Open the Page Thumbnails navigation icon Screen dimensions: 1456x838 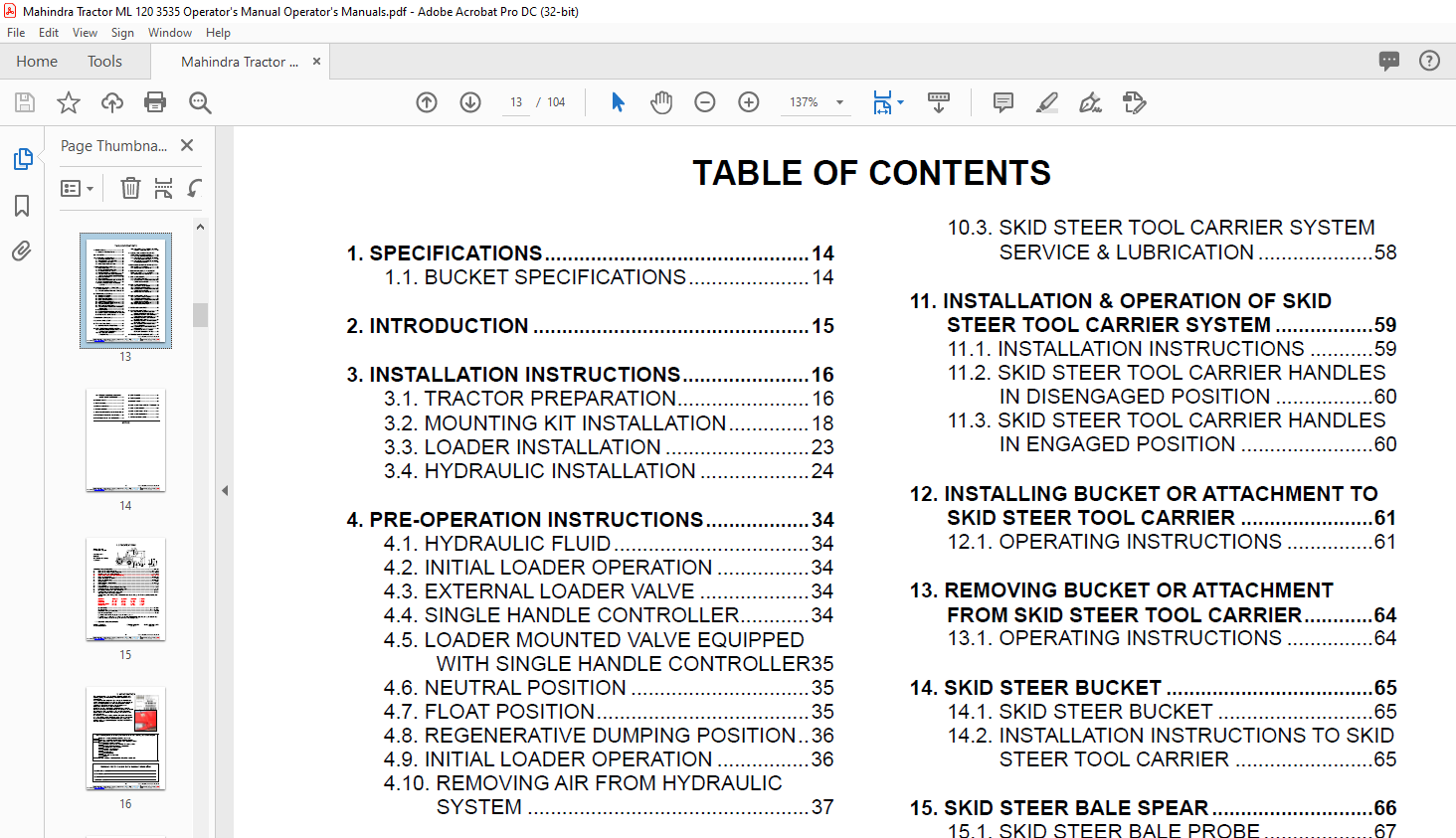pyautogui.click(x=22, y=159)
